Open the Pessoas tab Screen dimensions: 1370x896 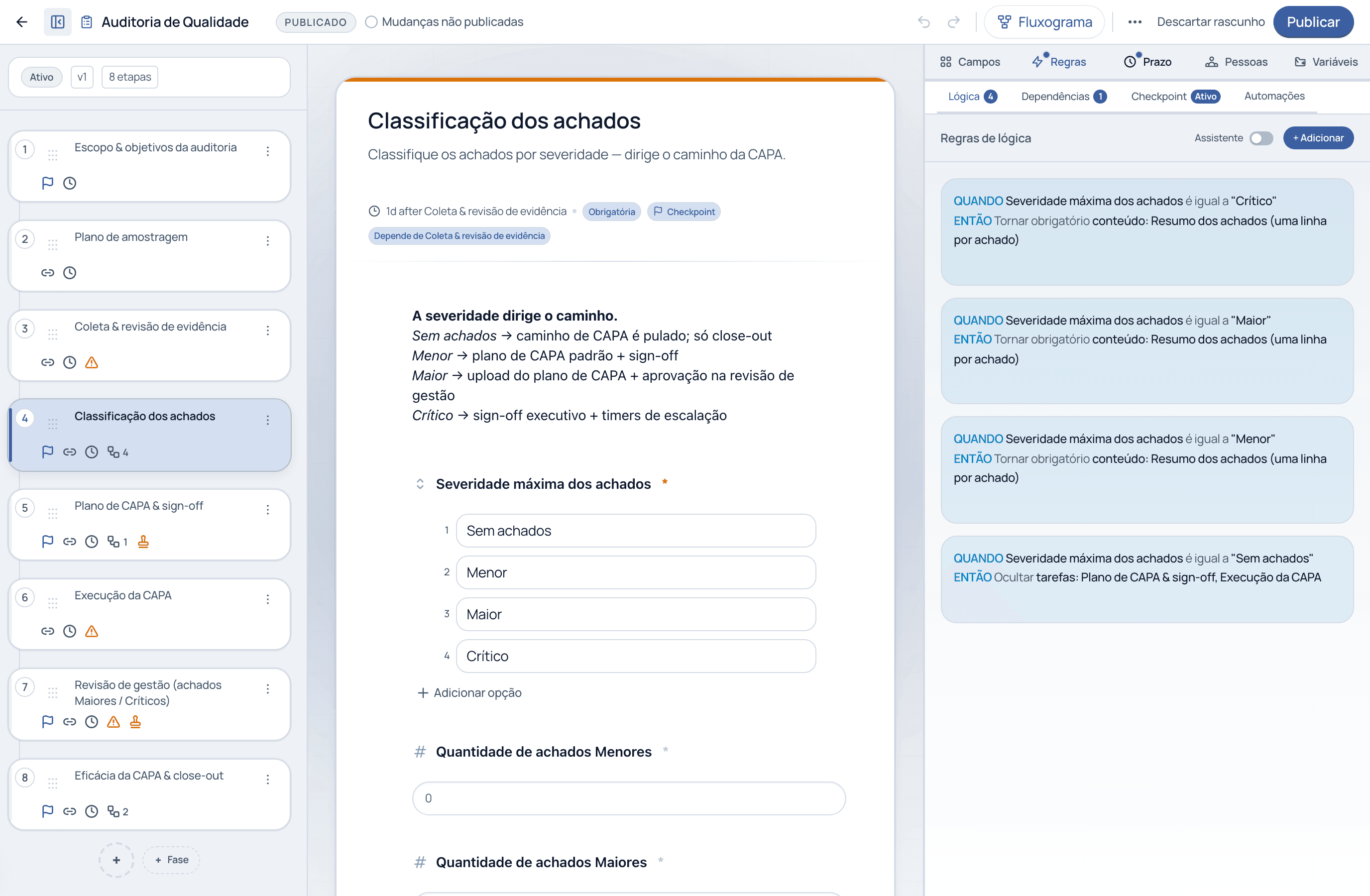[x=1236, y=62]
